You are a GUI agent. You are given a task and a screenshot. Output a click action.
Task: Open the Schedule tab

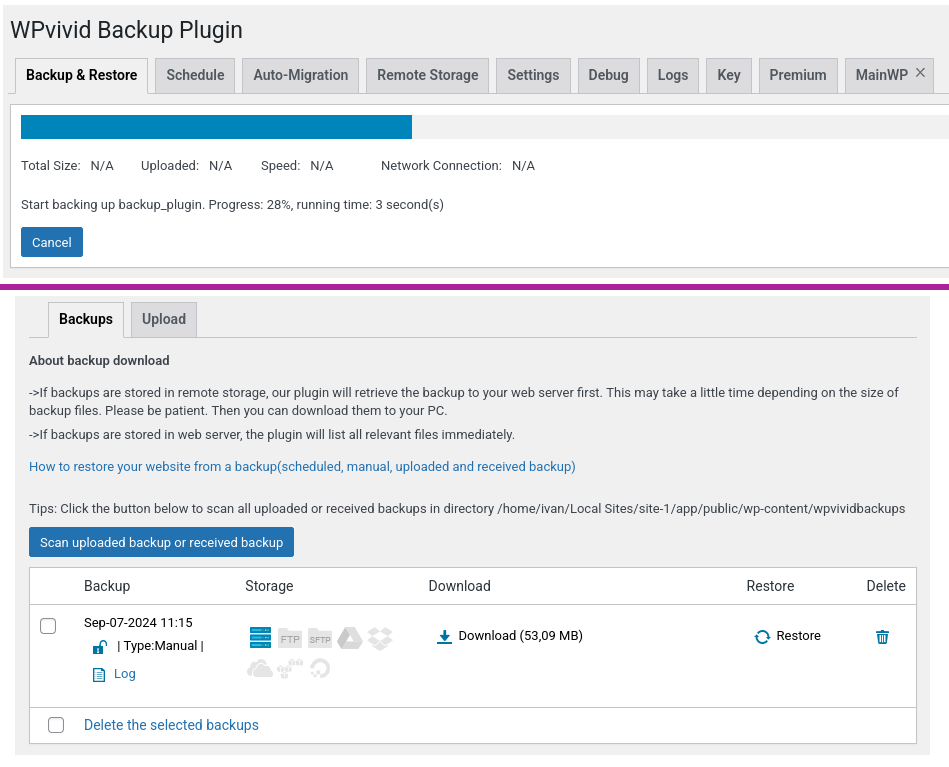point(195,76)
